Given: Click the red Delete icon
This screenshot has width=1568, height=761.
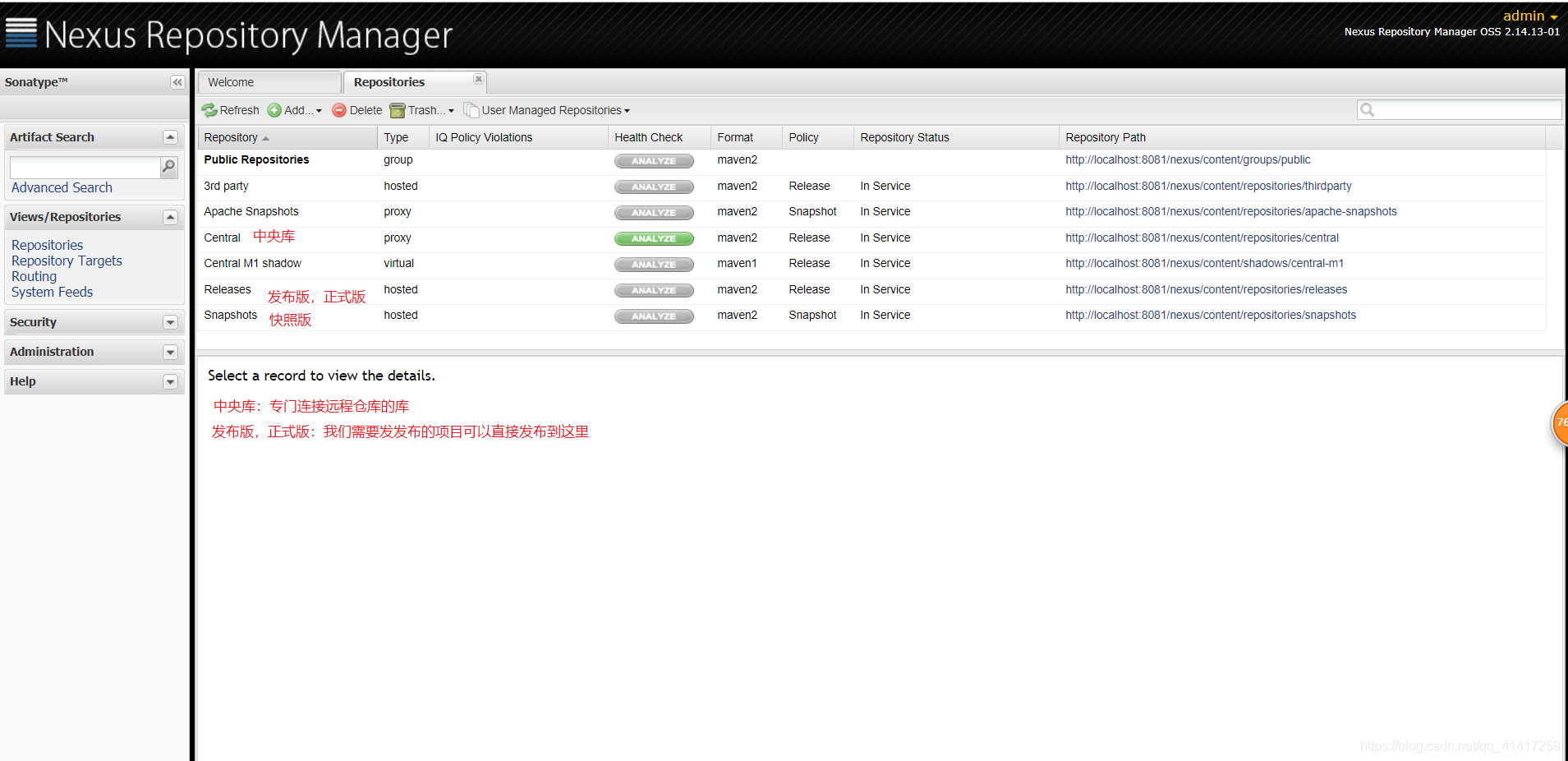Looking at the screenshot, I should (x=339, y=110).
